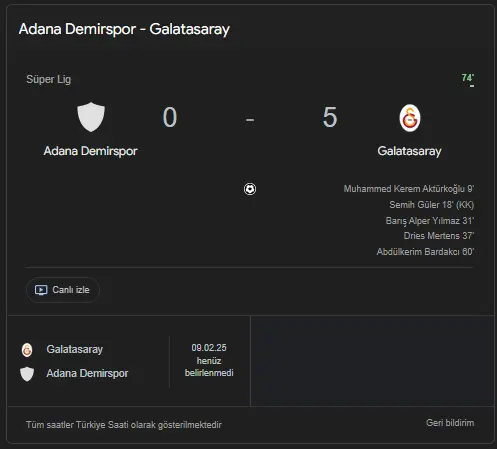Click the Galatasaray team name in scoreboard
Viewport: 497px width, 449px height.
click(x=409, y=151)
